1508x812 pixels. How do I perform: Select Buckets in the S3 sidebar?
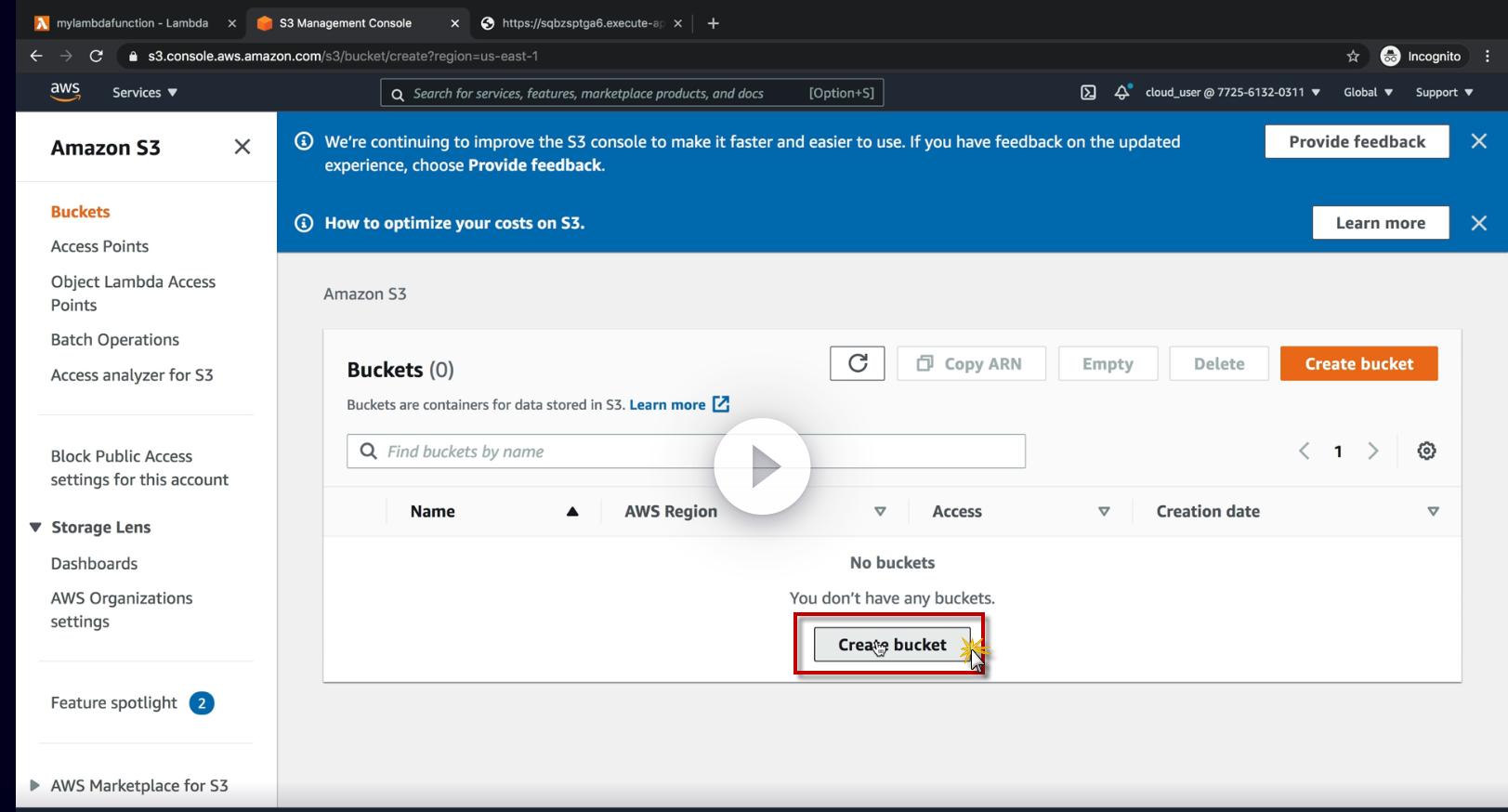pos(80,212)
